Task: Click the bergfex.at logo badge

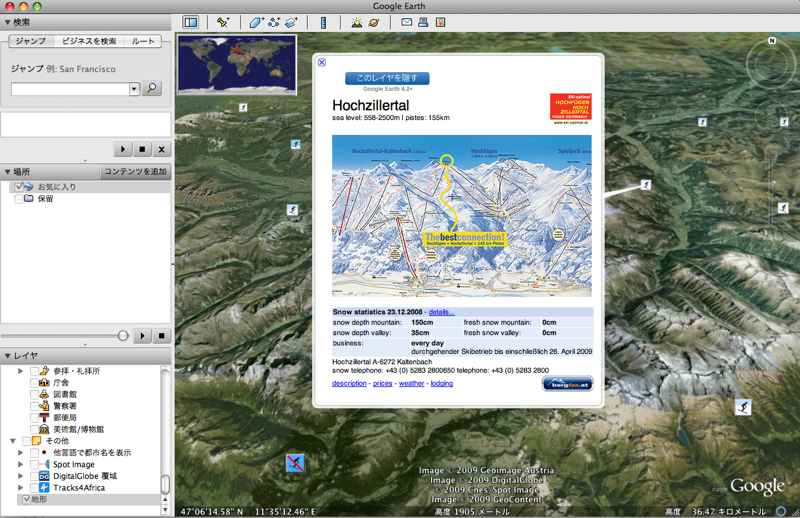Action: point(567,384)
